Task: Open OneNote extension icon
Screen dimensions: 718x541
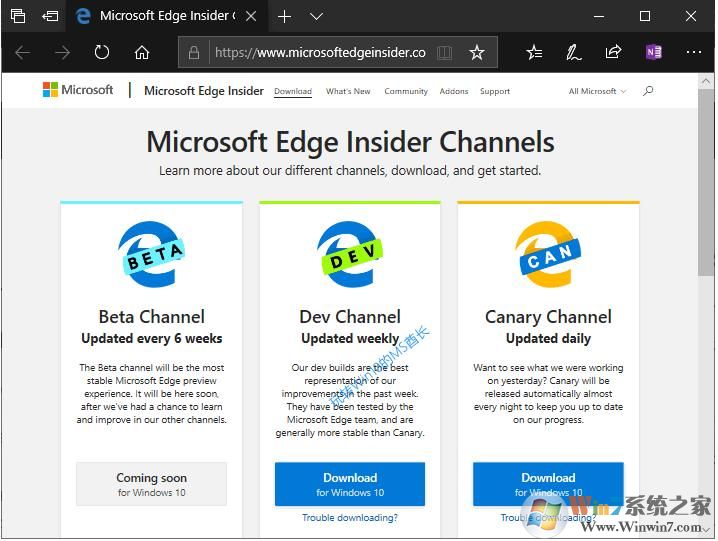Action: point(653,52)
